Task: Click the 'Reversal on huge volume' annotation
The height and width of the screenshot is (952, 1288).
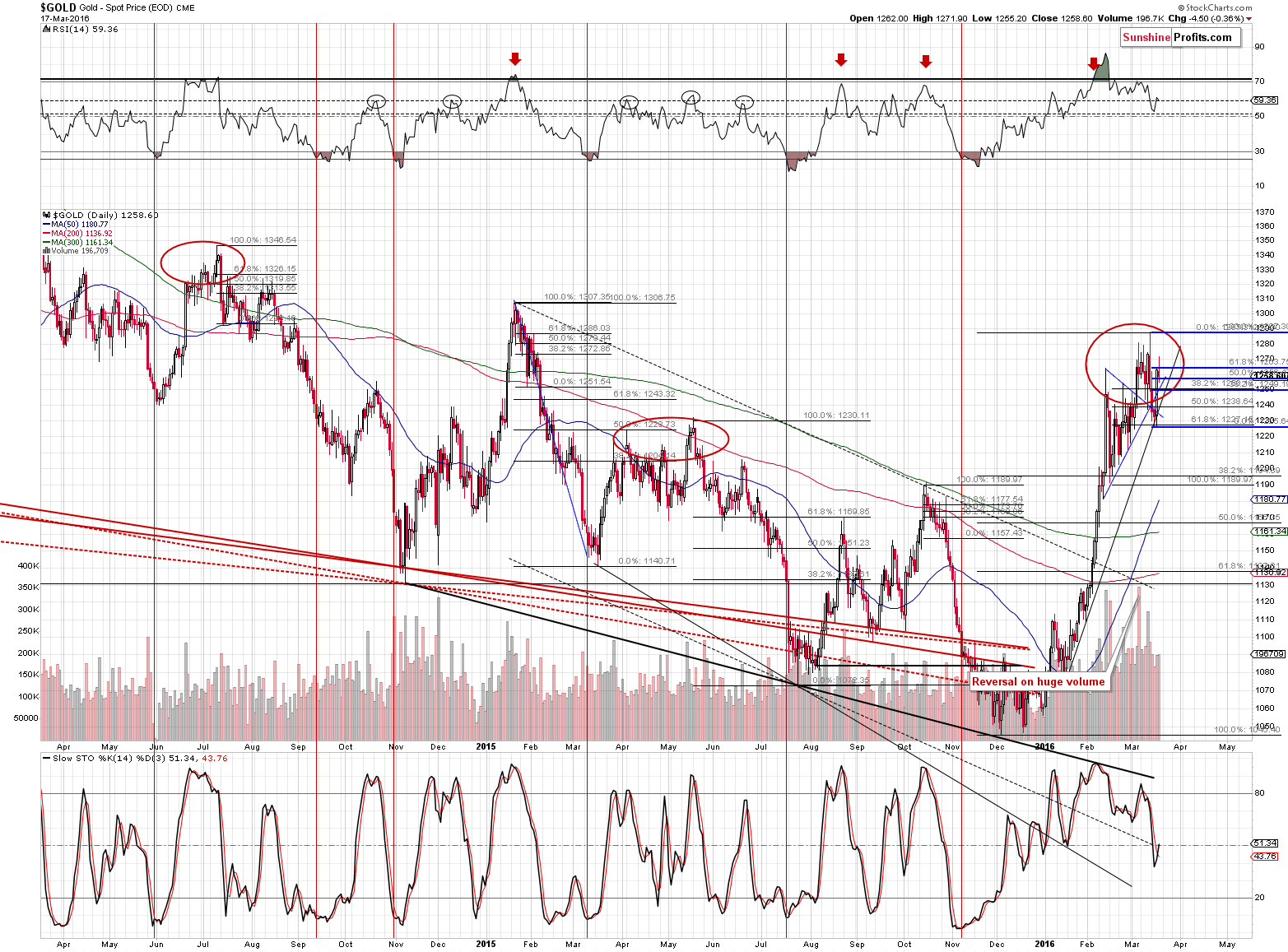Action: pos(1038,681)
